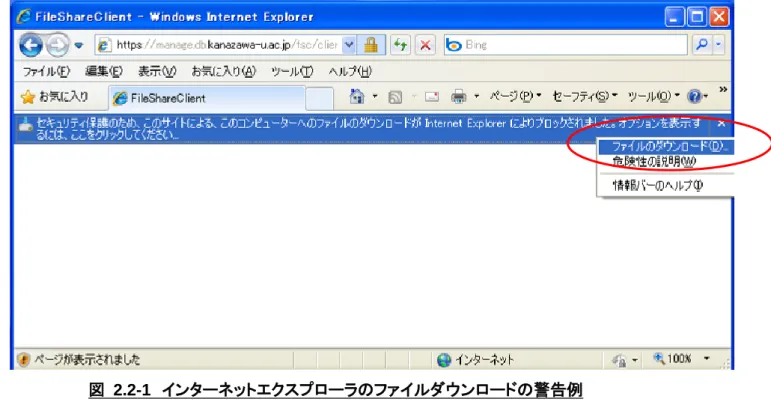Open the ヘルプ(H) menu

coord(350,72)
